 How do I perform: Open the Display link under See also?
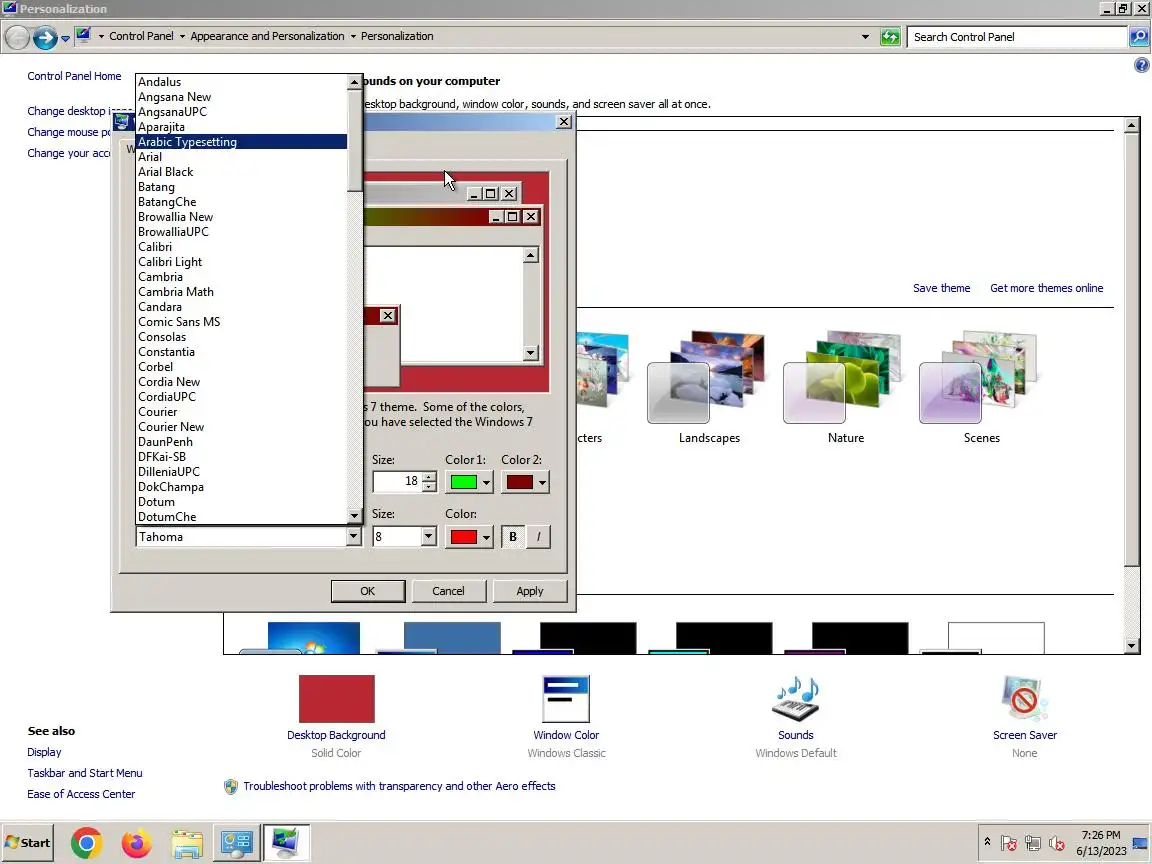[44, 752]
